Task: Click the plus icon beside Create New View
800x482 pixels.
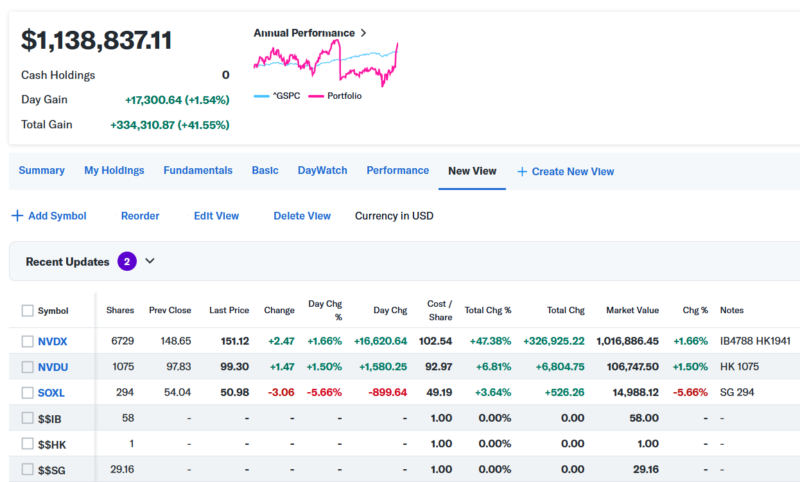Action: tap(522, 172)
